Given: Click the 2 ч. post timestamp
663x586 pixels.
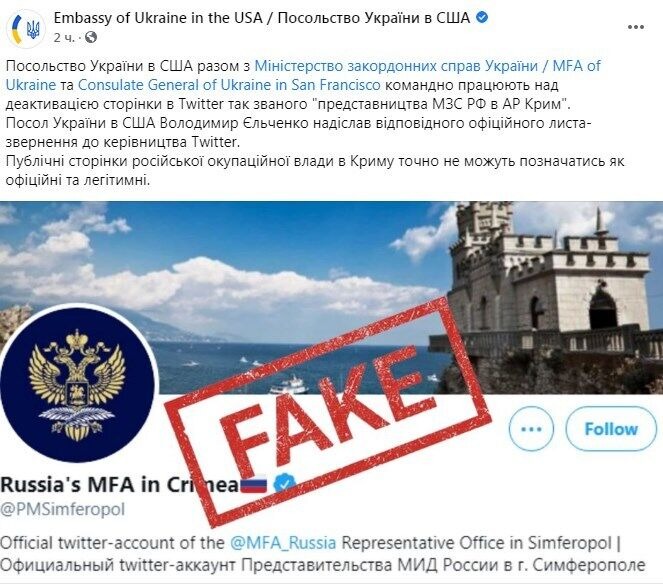Looking at the screenshot, I should pyautogui.click(x=64, y=38).
